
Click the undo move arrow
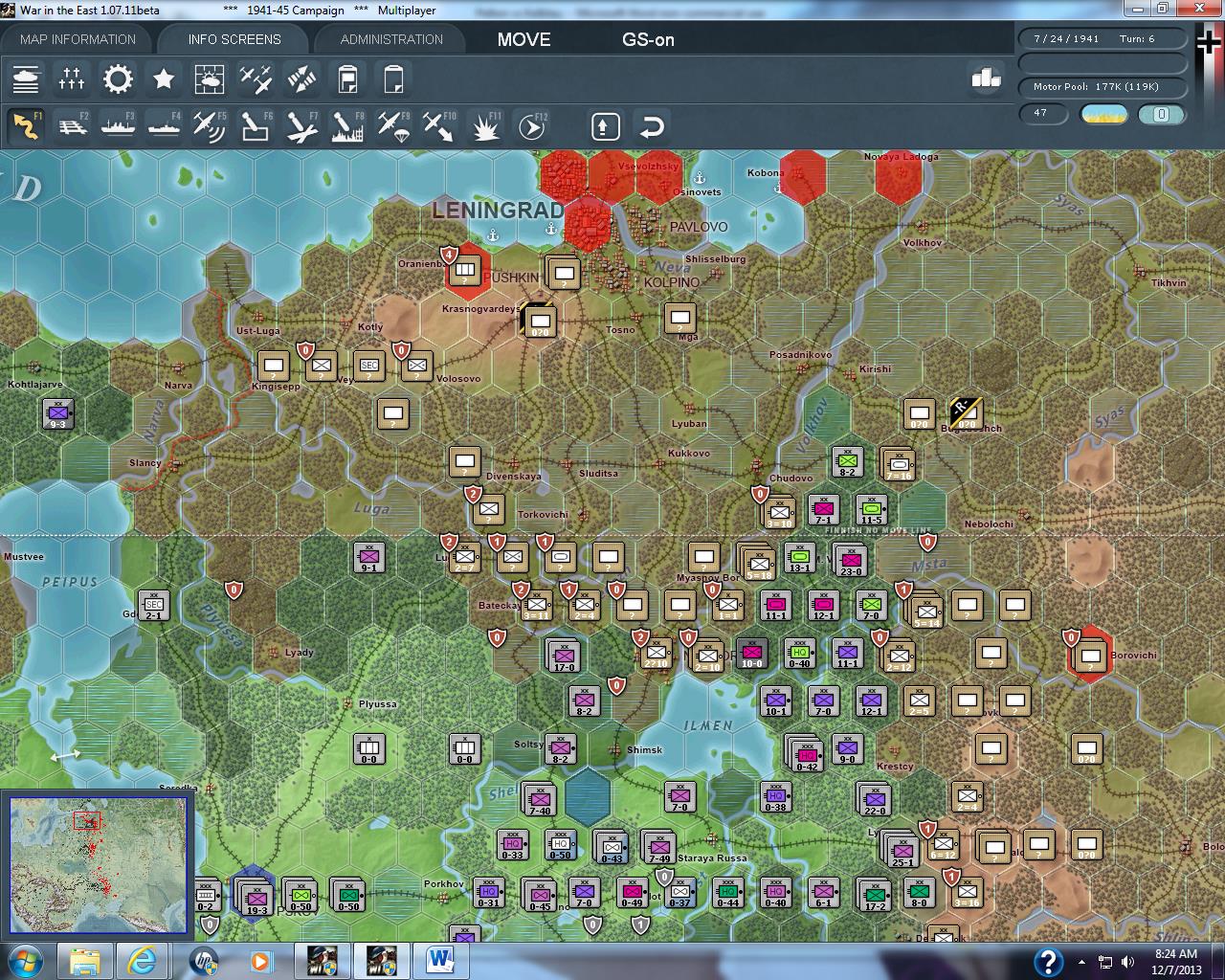point(652,126)
